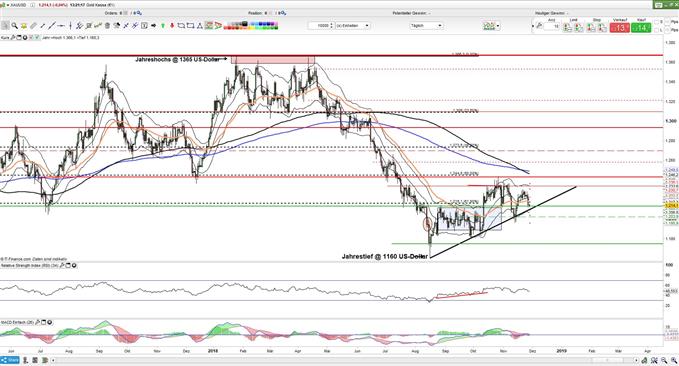679x366 pixels.
Task: Insert a red down arrow marker
Action: tap(172, 26)
